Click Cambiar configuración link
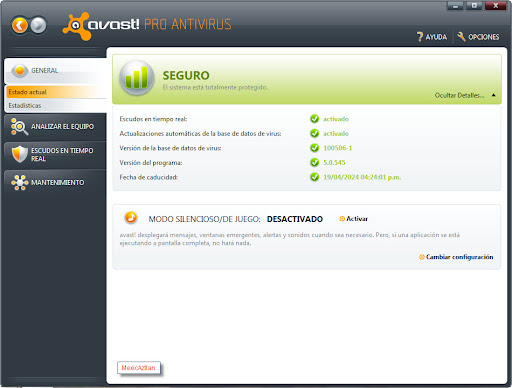The image size is (512, 388). tap(459, 257)
